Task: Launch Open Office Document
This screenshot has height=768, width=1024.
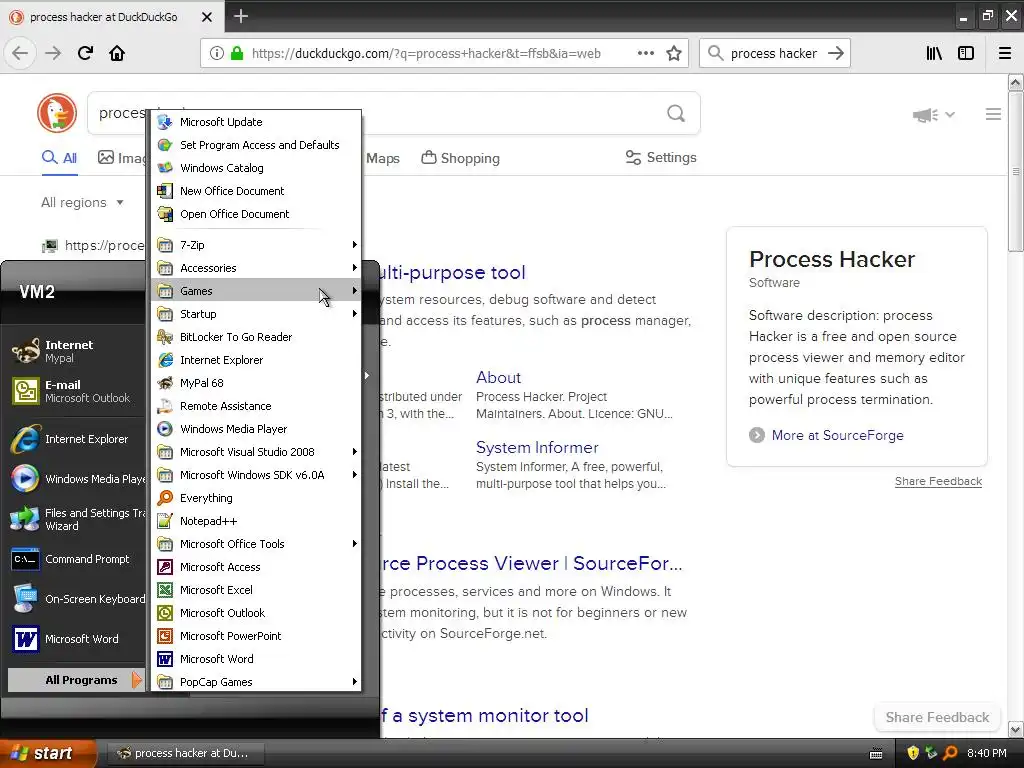Action: (x=256, y=214)
